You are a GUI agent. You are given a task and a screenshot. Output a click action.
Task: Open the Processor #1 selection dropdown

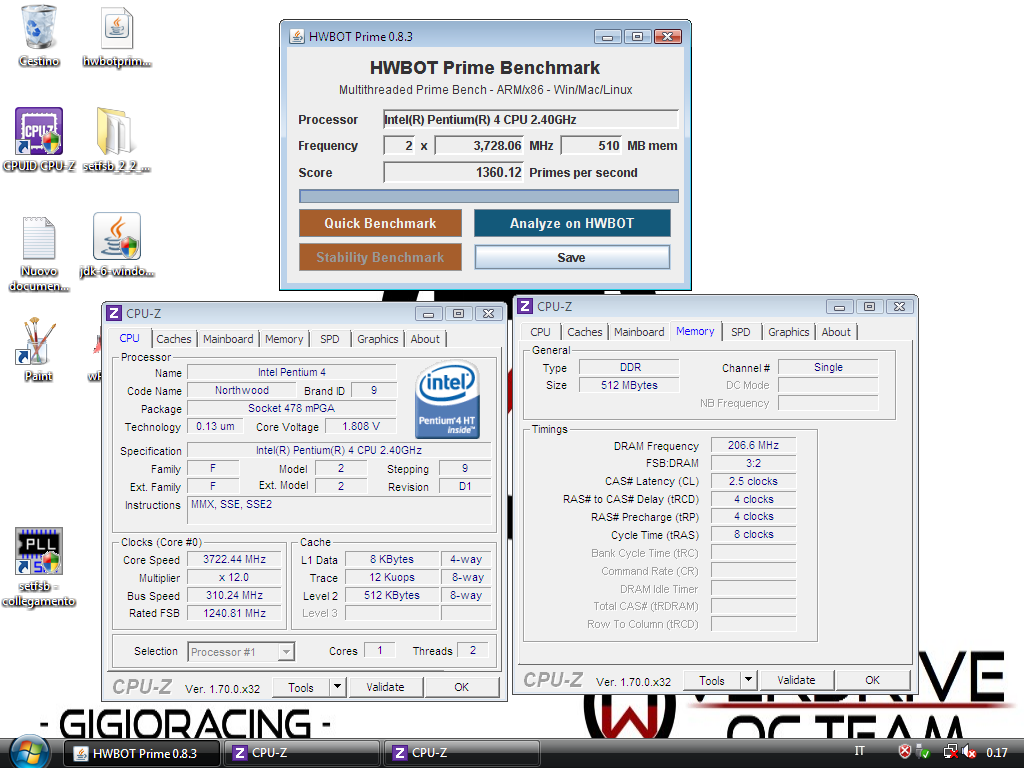point(241,652)
